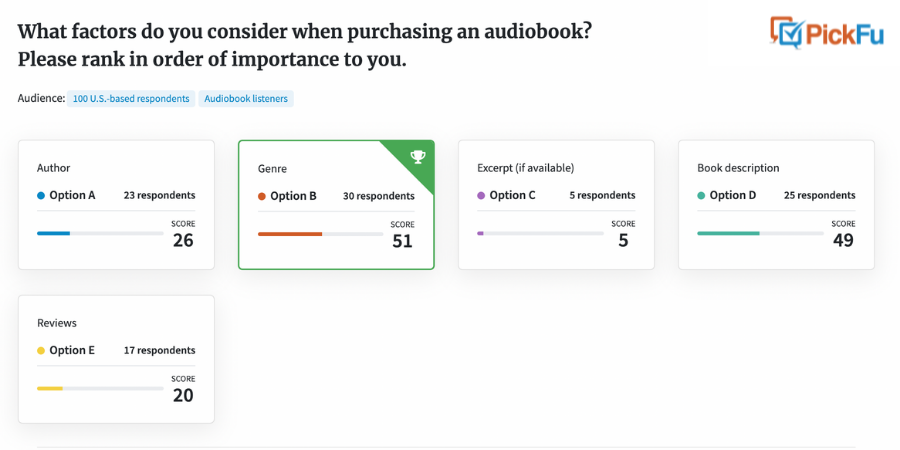Image resolution: width=900 pixels, height=450 pixels.
Task: Select the 100 U.S.-based respondents tag
Action: click(131, 99)
